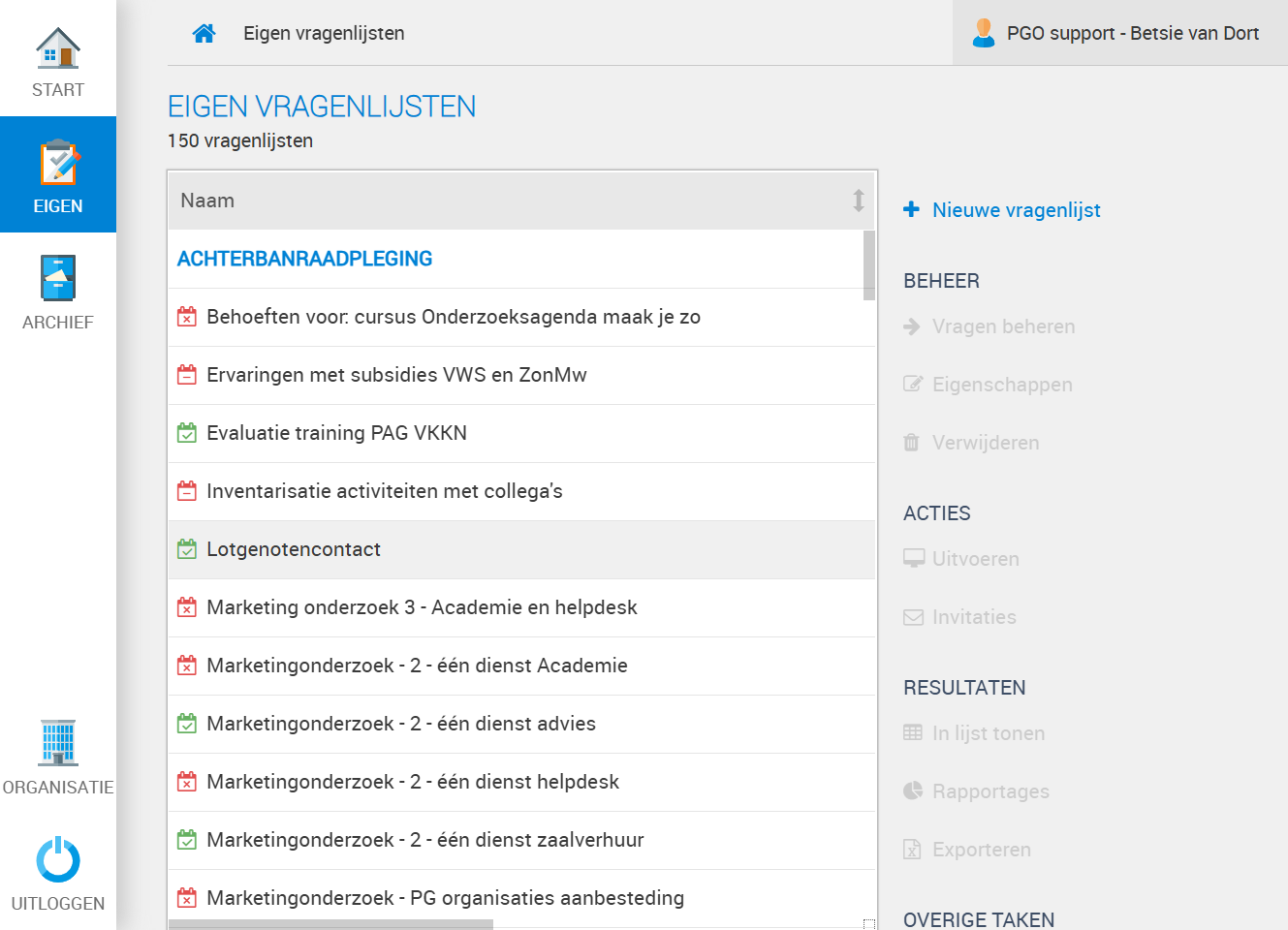Click calendar status icon beside Lotgenotencontact
Screen dimensions: 1288x930
(x=187, y=549)
